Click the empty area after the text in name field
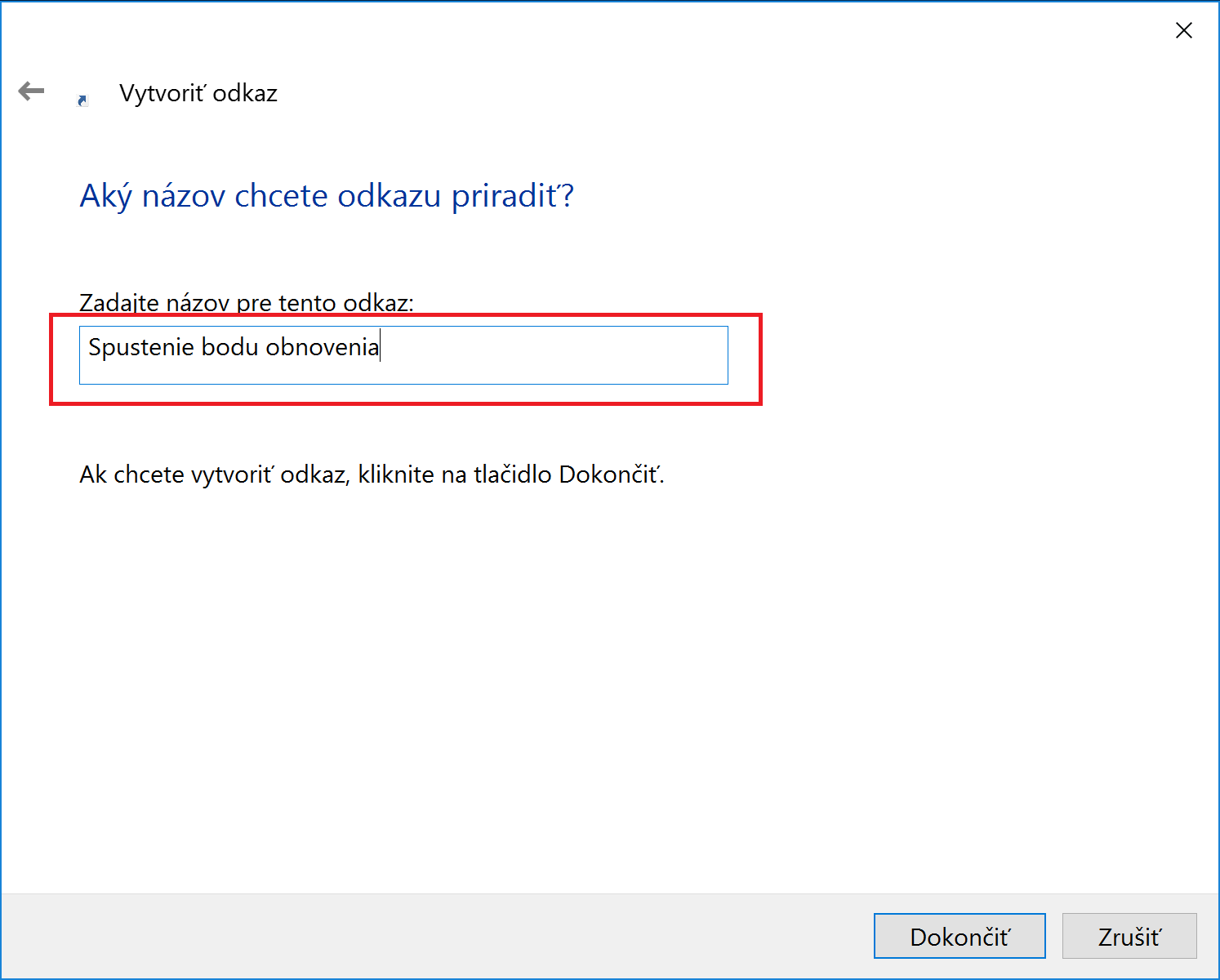 pos(555,355)
